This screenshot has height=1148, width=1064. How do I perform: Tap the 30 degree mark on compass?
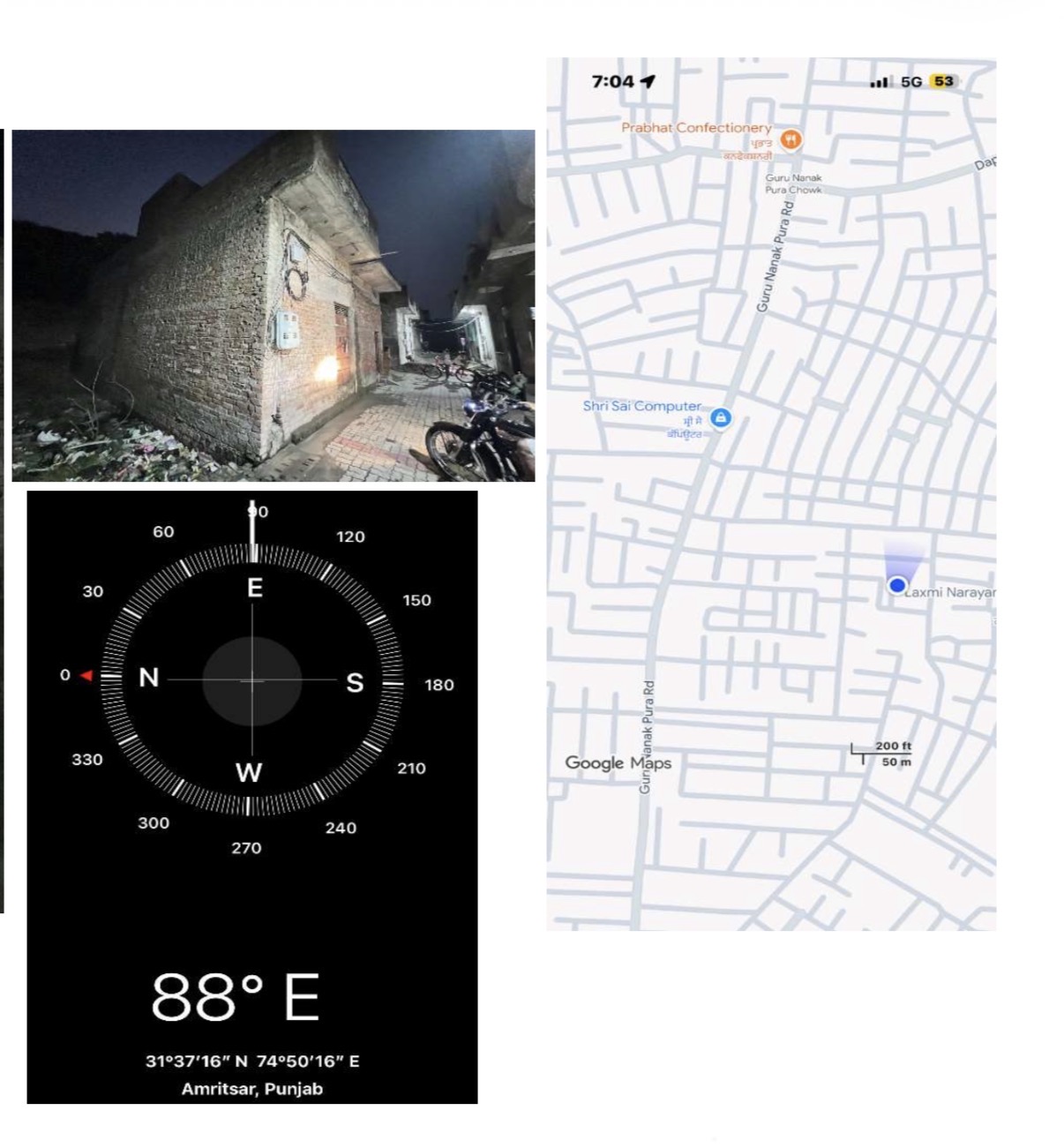(93, 591)
